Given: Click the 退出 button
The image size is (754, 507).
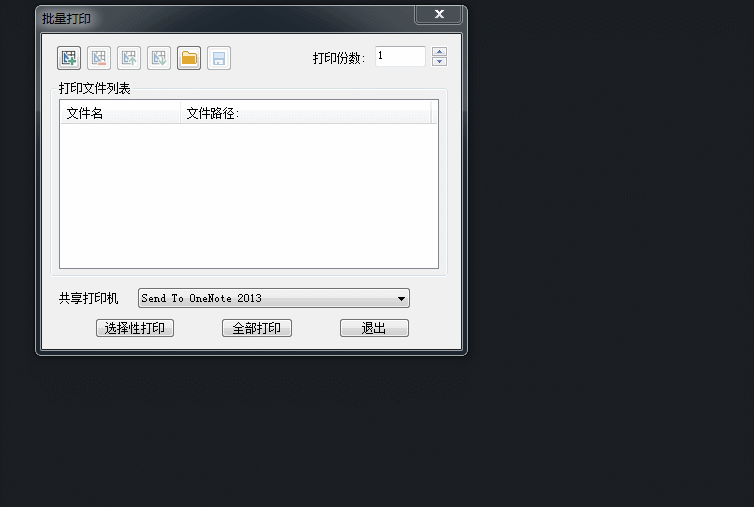Looking at the screenshot, I should point(374,328).
